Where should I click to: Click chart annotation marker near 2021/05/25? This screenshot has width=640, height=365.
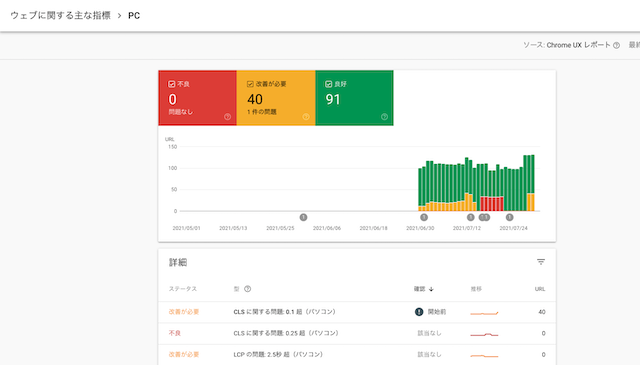point(303,217)
